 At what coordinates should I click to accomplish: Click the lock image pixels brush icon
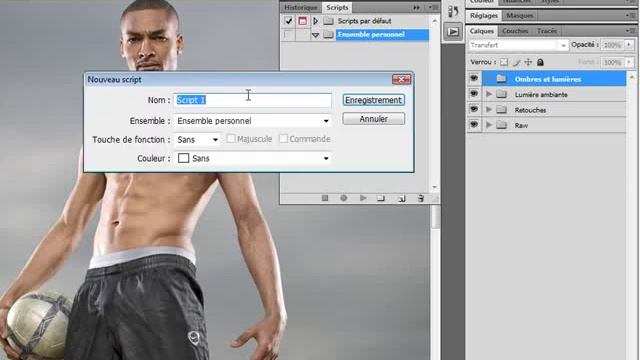click(x=516, y=62)
